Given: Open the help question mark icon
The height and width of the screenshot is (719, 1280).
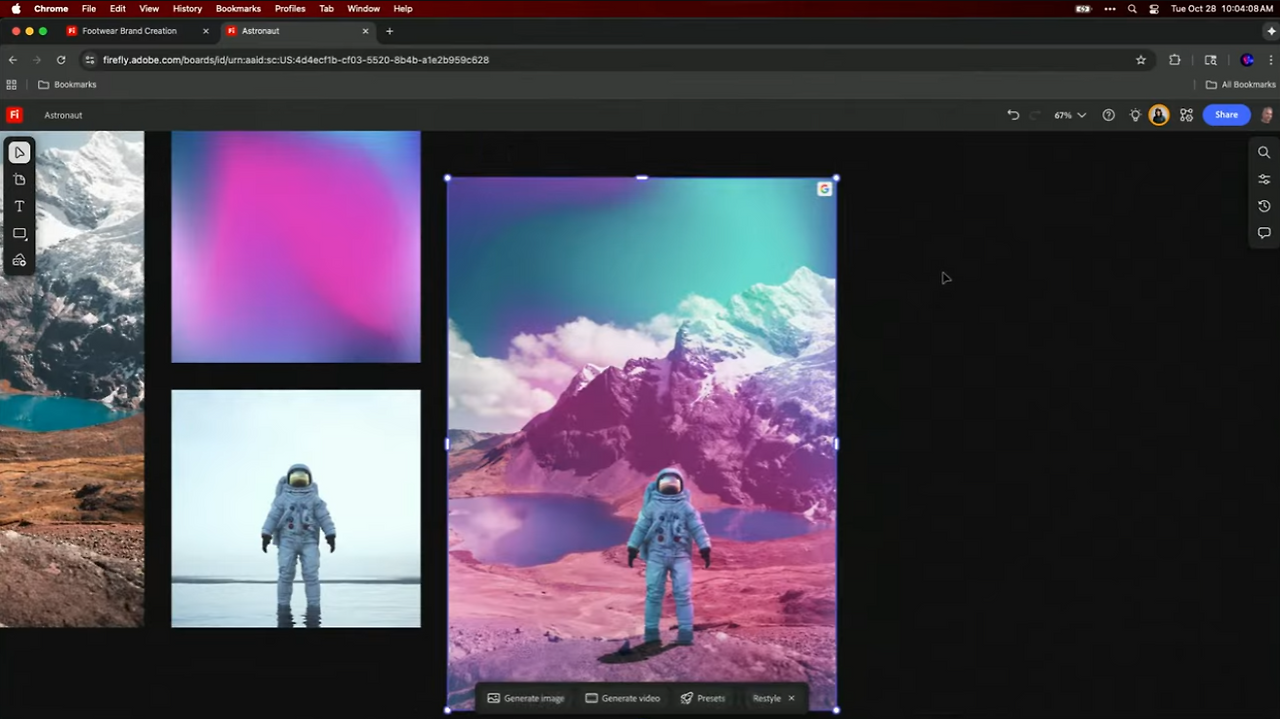Looking at the screenshot, I should click(1108, 115).
